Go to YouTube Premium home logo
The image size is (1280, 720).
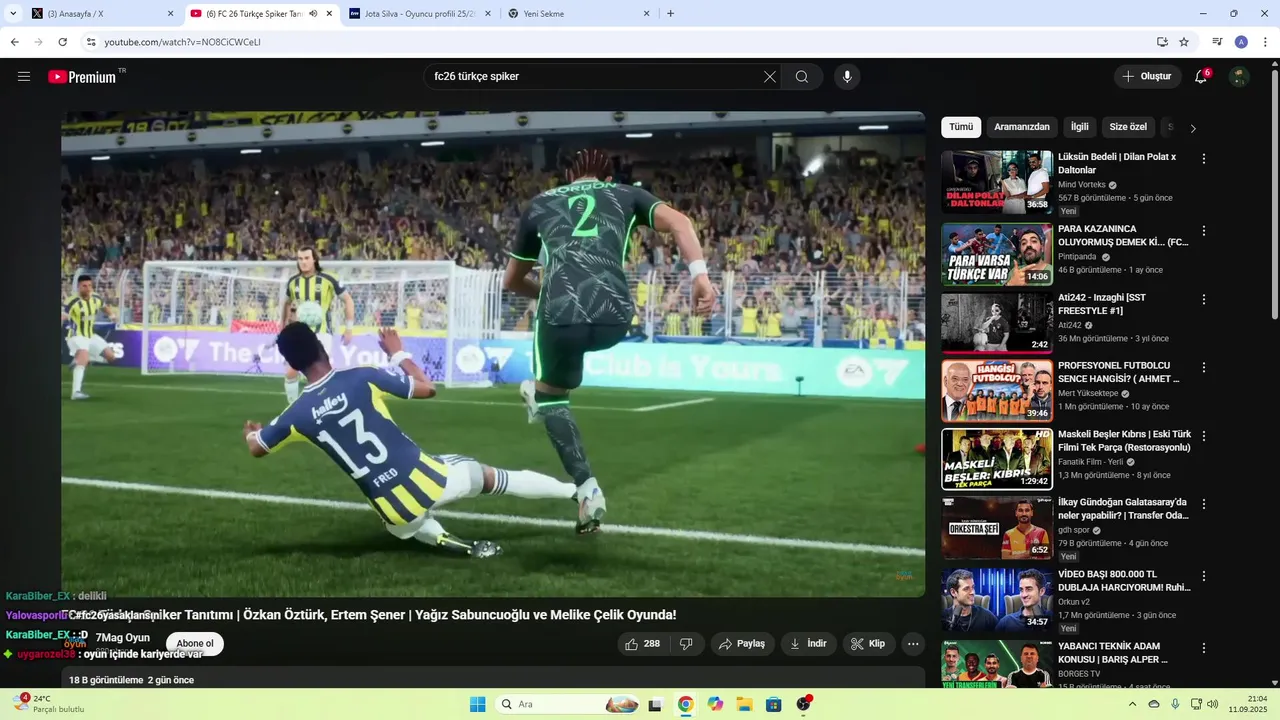click(82, 77)
